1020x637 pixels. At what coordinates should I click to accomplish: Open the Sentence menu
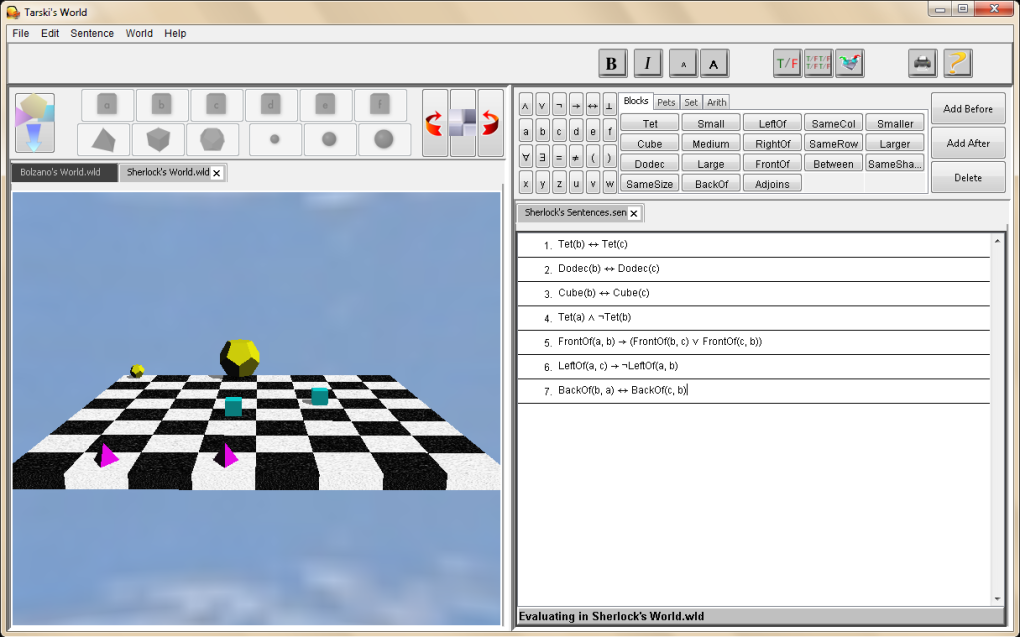pos(92,33)
